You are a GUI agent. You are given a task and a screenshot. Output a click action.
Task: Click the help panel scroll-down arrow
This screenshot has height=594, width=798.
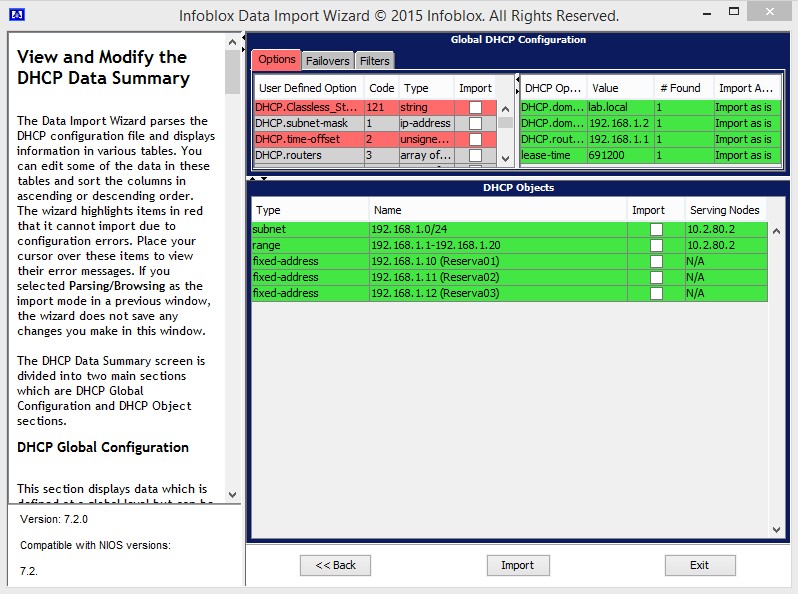[x=233, y=495]
